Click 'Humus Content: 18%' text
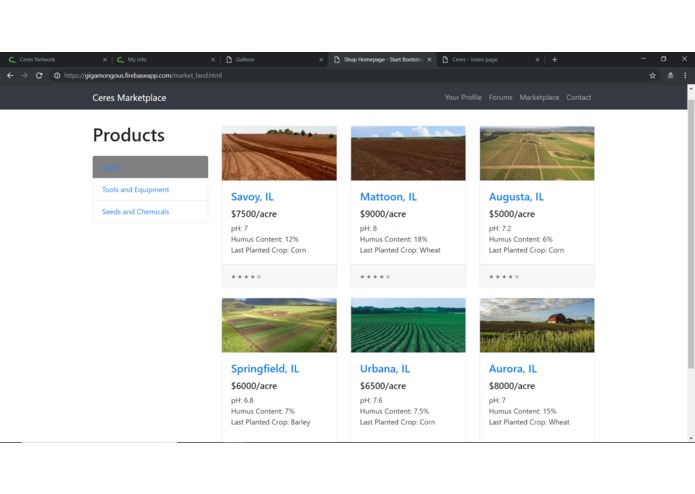695x494 pixels. coord(394,239)
